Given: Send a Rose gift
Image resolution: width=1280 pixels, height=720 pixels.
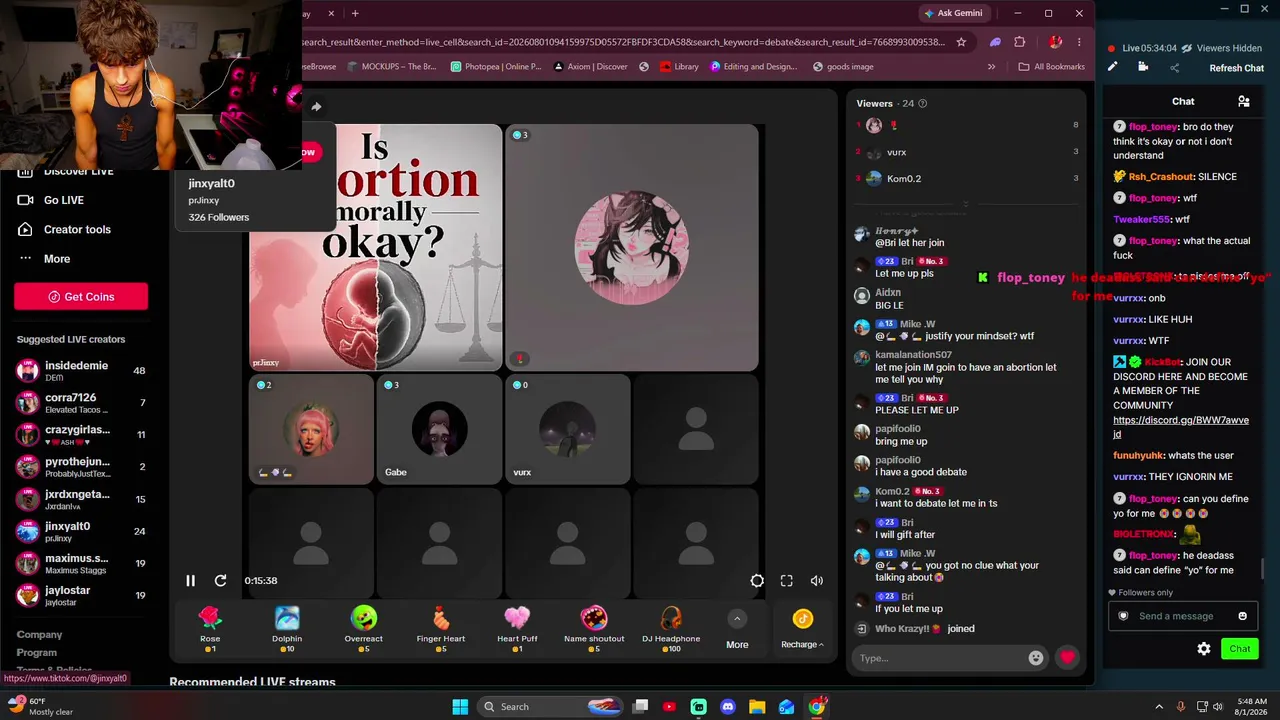Looking at the screenshot, I should [210, 629].
